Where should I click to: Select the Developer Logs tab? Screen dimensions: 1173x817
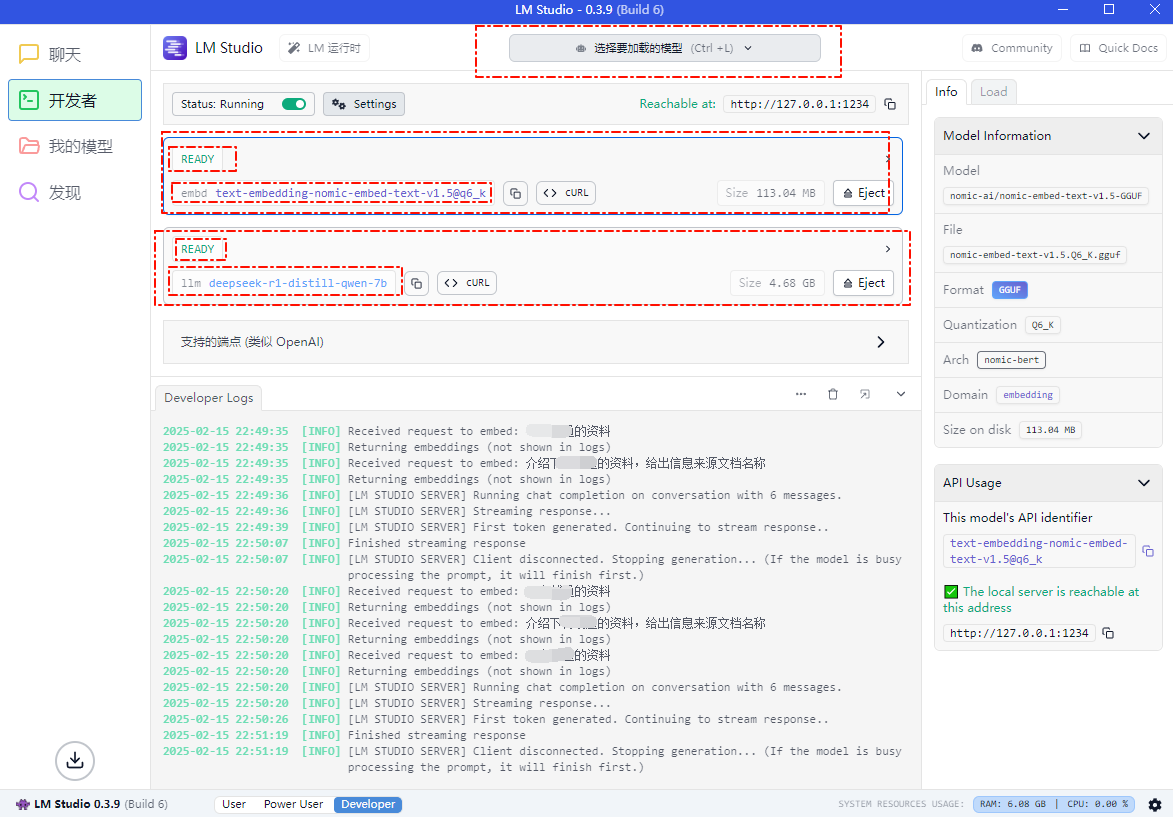point(209,398)
